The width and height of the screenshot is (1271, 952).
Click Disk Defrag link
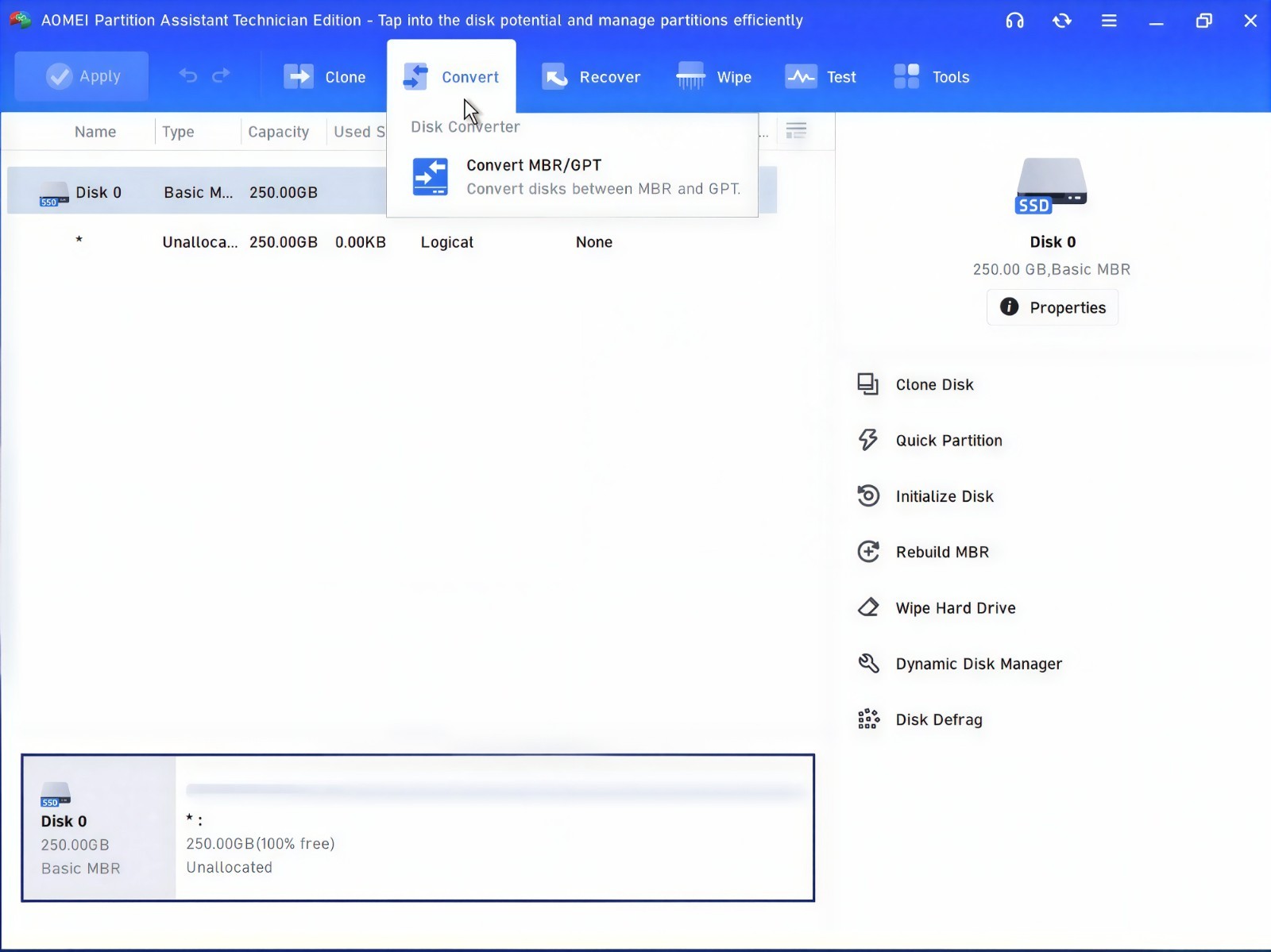pyautogui.click(x=939, y=719)
